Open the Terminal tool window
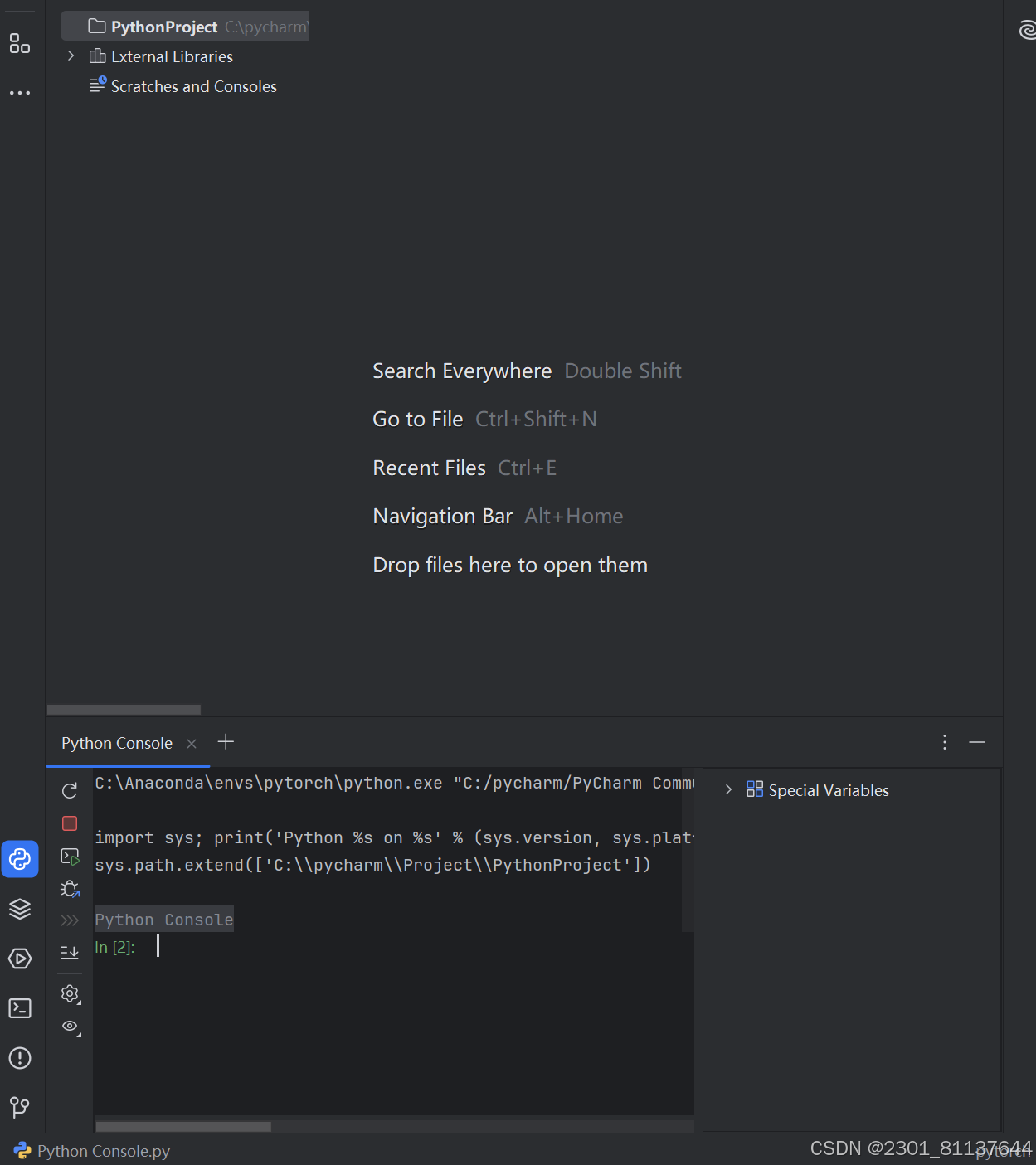Viewport: 1036px width, 1165px height. (20, 1008)
